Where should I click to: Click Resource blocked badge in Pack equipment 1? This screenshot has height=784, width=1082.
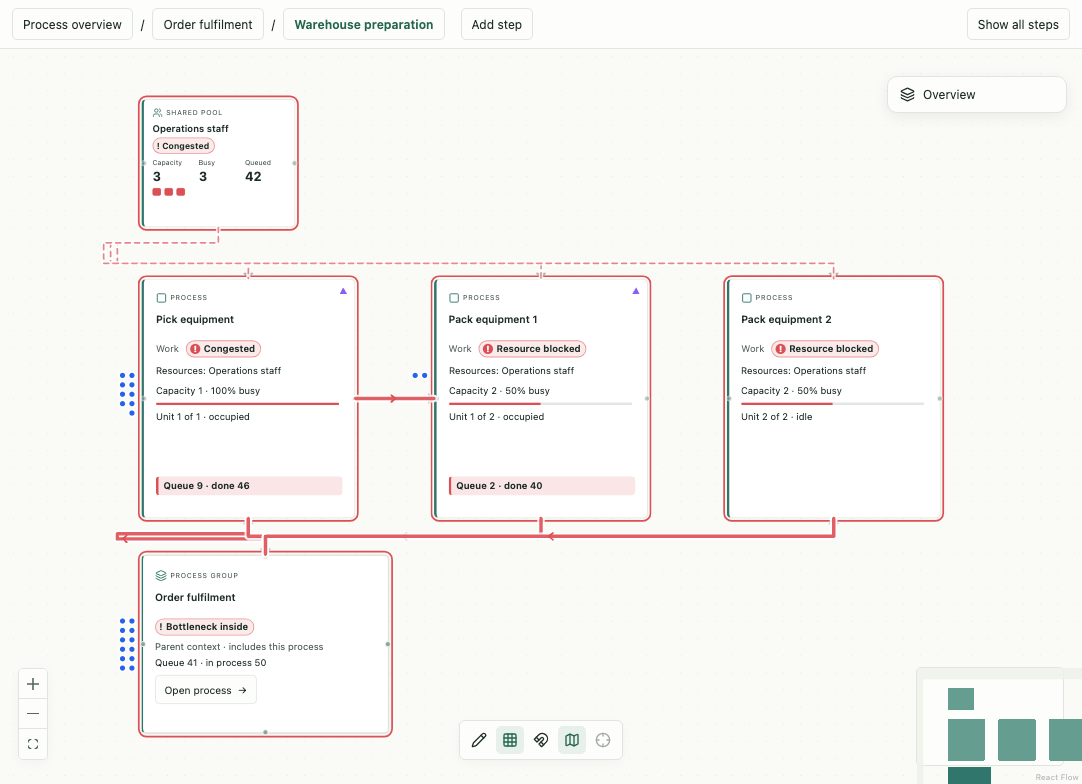click(533, 349)
